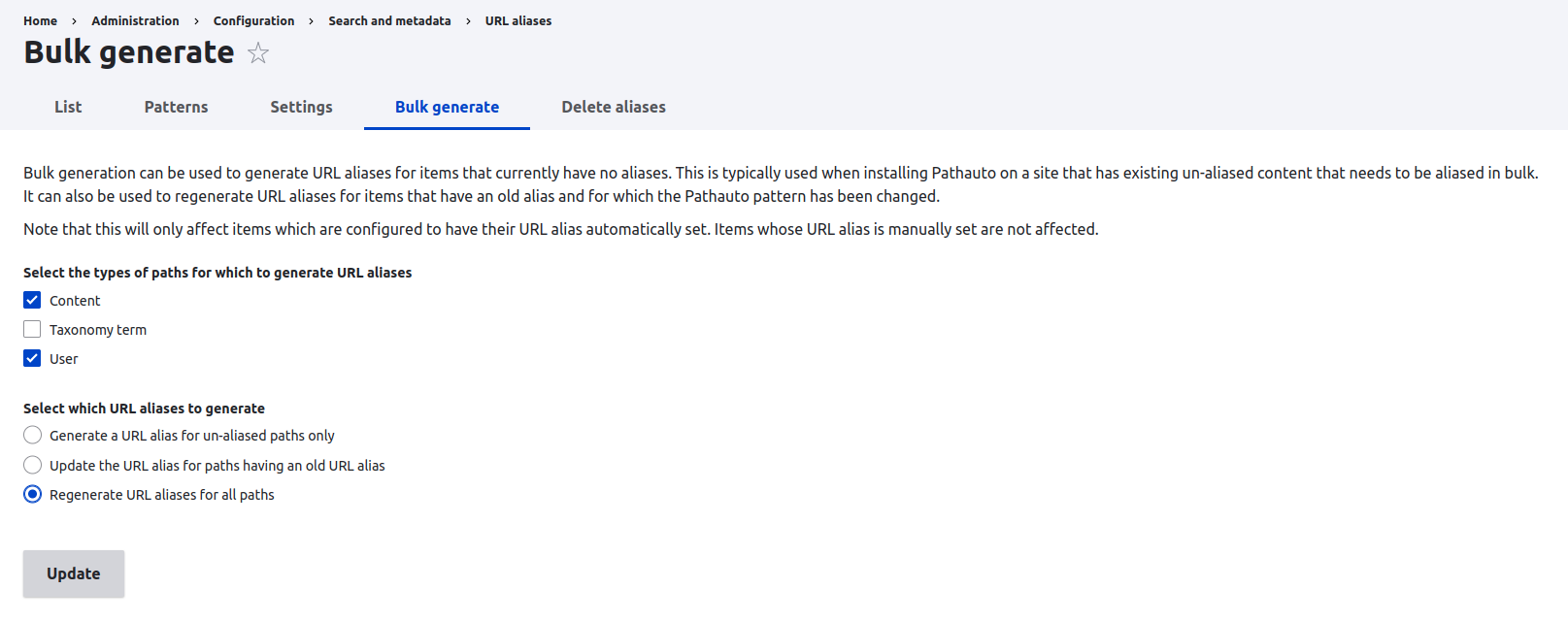This screenshot has width=1568, height=622.
Task: Select the Bulk generate tab
Action: click(x=447, y=107)
